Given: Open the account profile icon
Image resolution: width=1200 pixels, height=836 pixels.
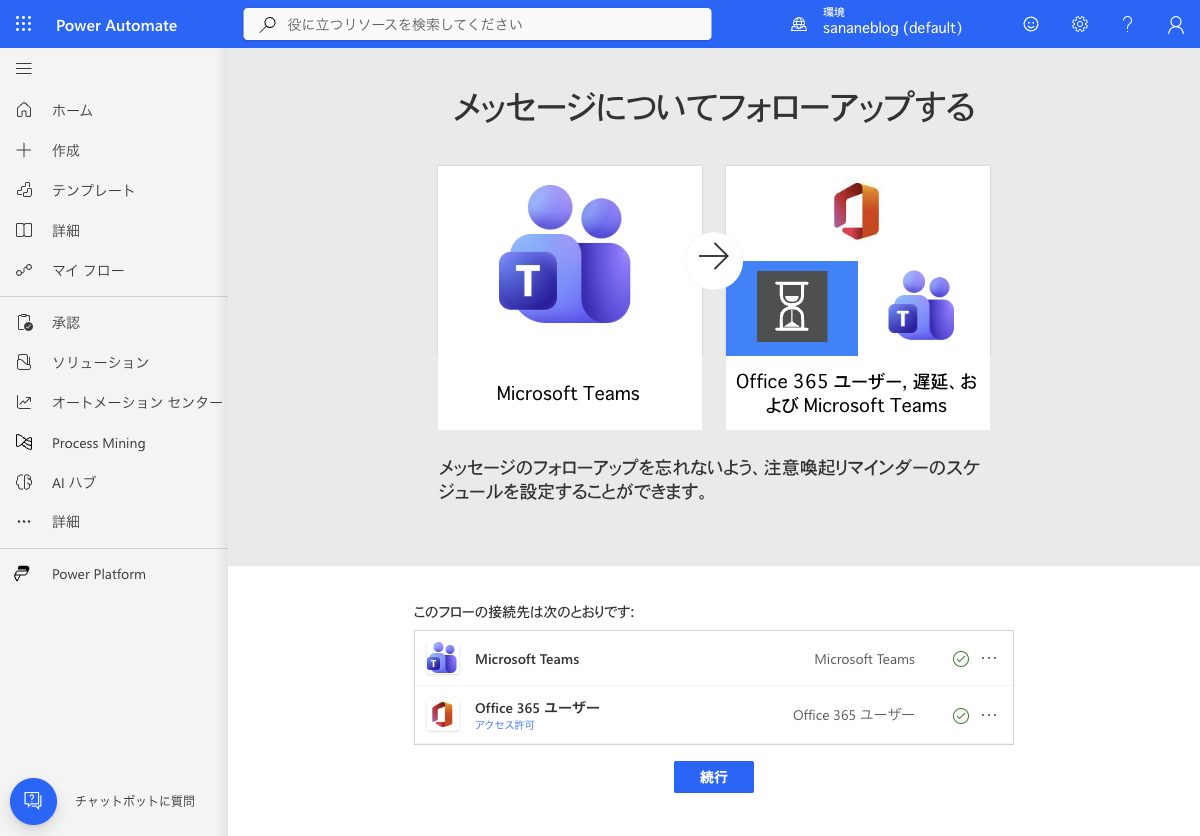Looking at the screenshot, I should point(1176,24).
